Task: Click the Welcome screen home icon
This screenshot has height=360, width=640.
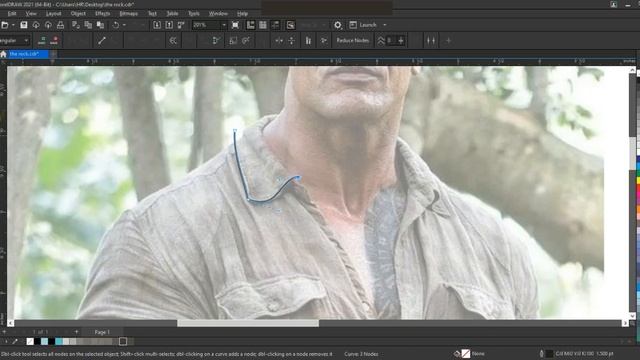Action: pos(3,54)
